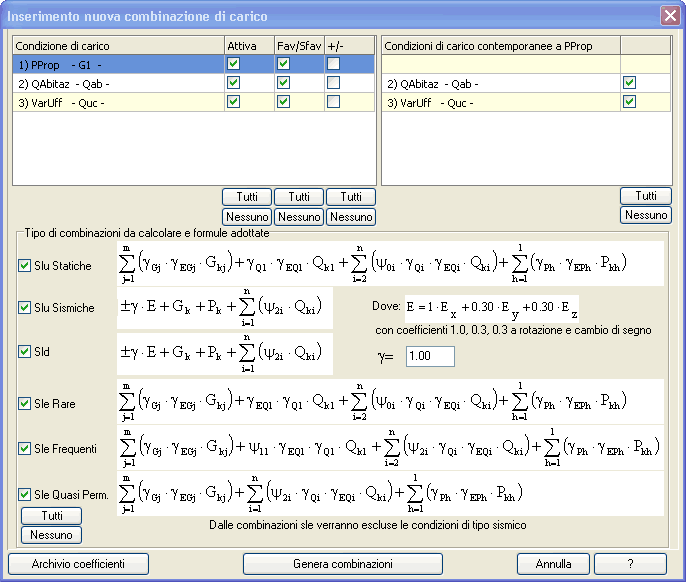The width and height of the screenshot is (686, 582).
Task: Toggle the Sld combination checkbox
Action: point(25,354)
